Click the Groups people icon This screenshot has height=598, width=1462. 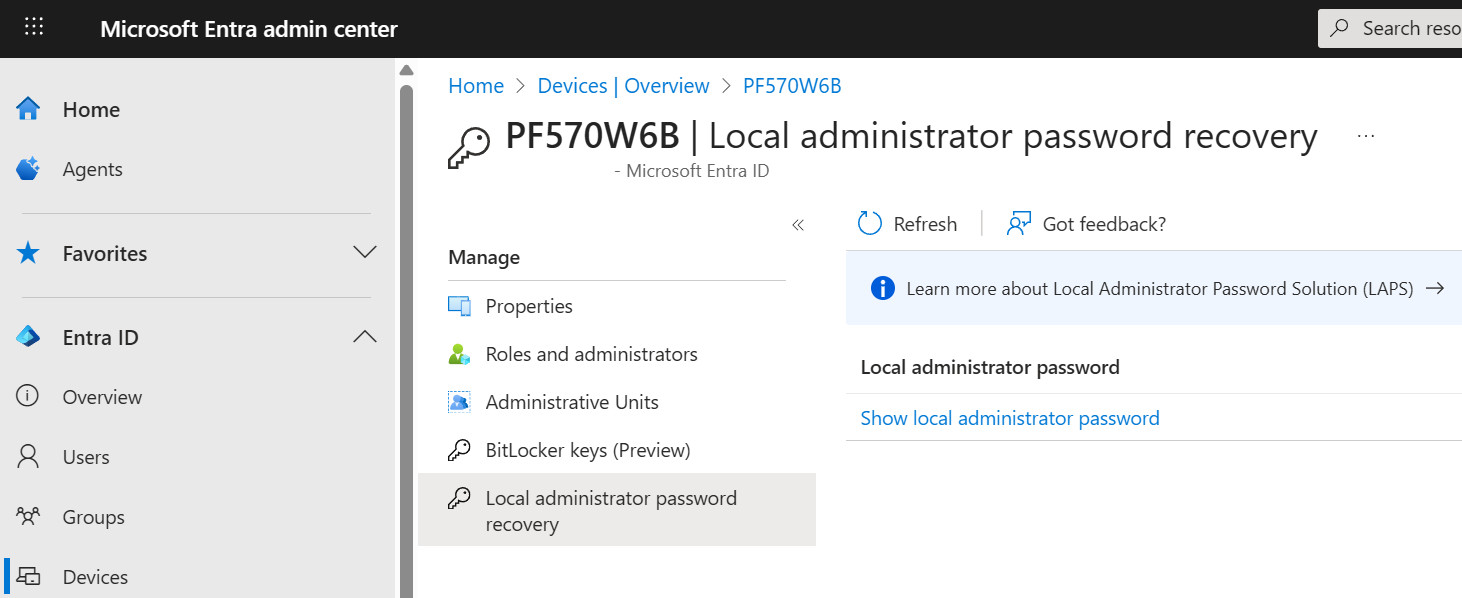pyautogui.click(x=28, y=517)
